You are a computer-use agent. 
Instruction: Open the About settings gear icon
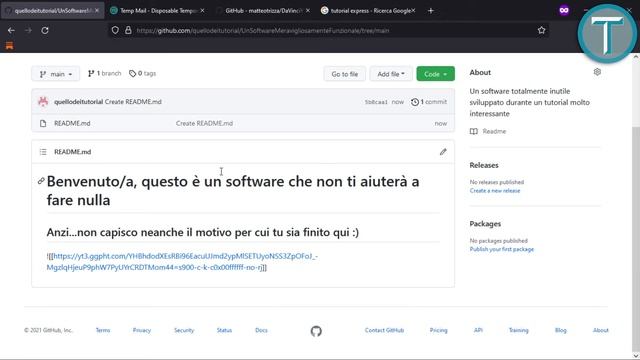coord(597,72)
